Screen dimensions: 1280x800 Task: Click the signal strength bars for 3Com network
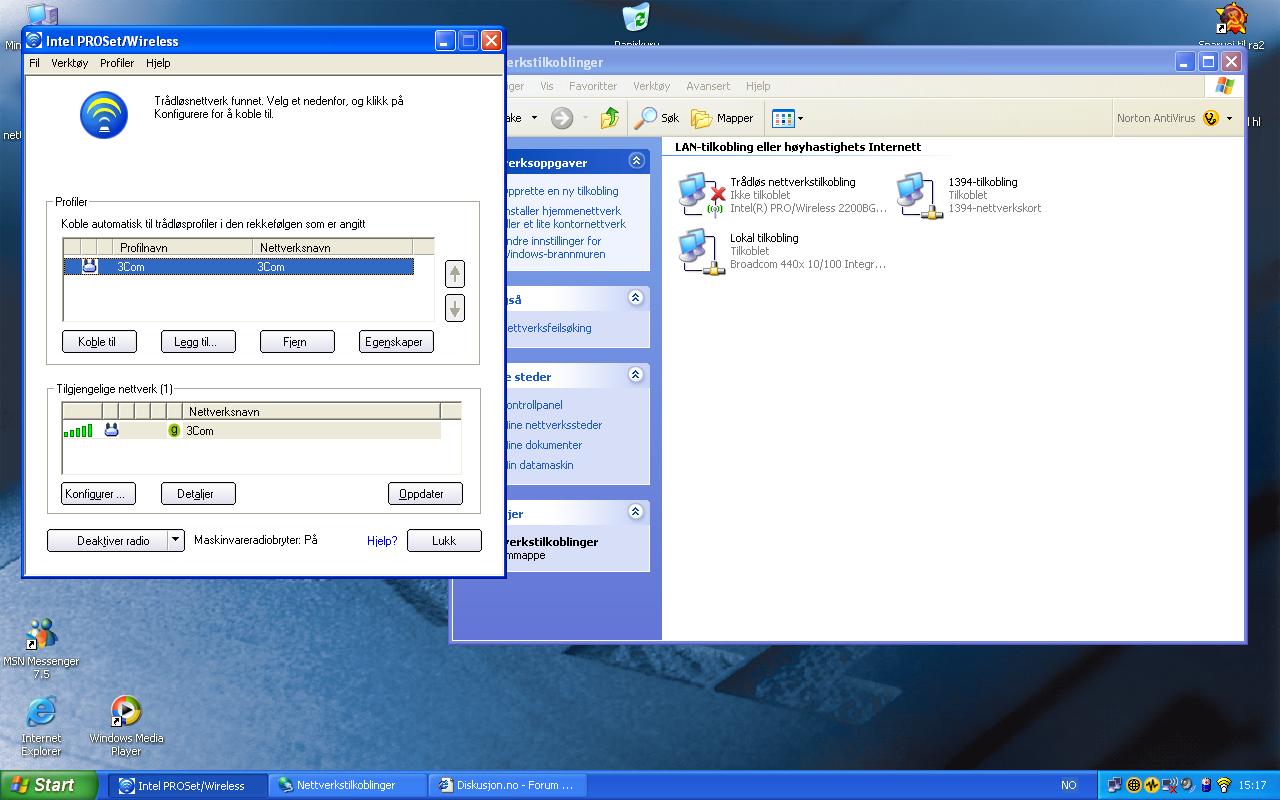point(78,431)
